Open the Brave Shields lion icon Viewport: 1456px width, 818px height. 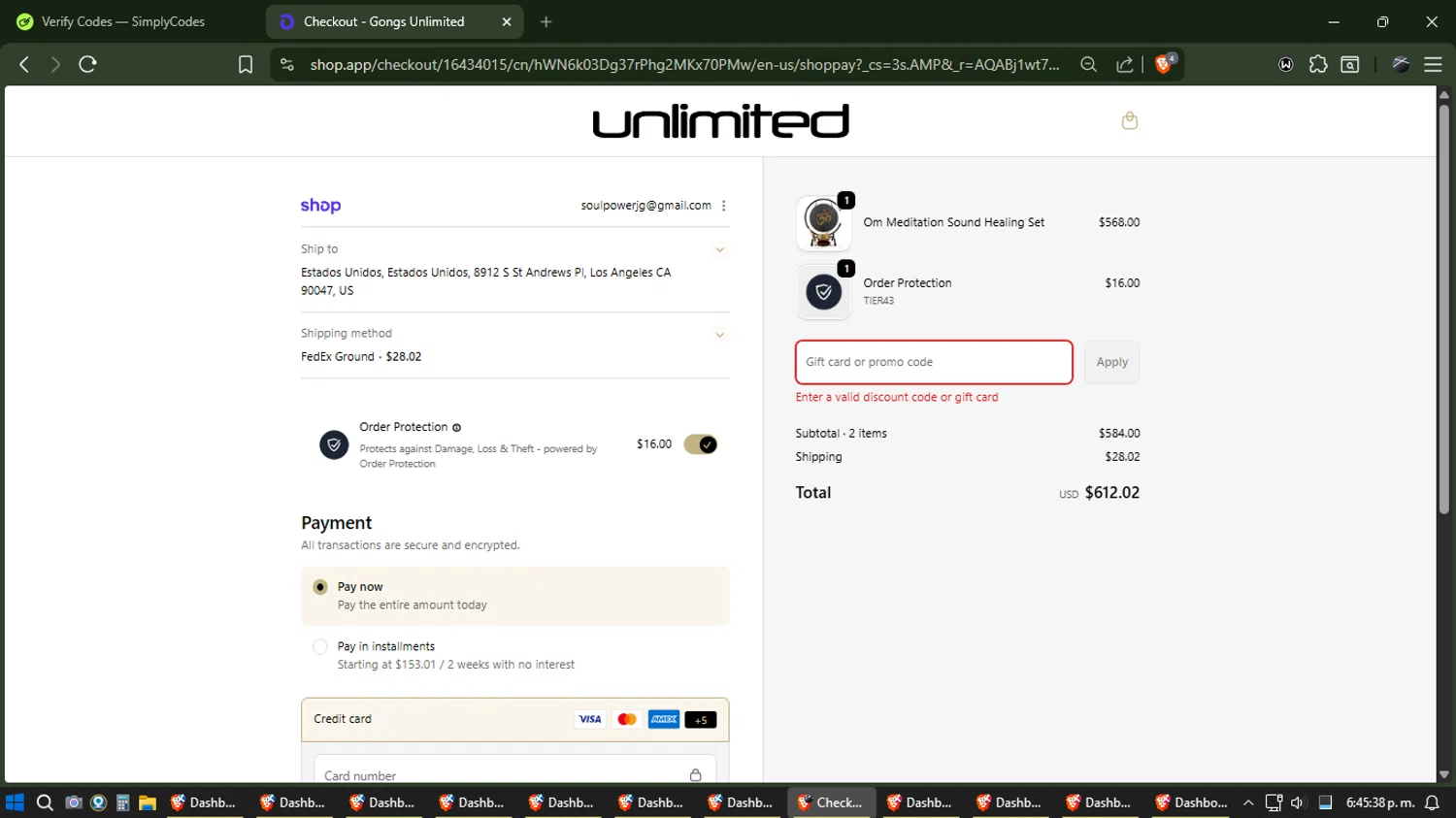click(1164, 64)
